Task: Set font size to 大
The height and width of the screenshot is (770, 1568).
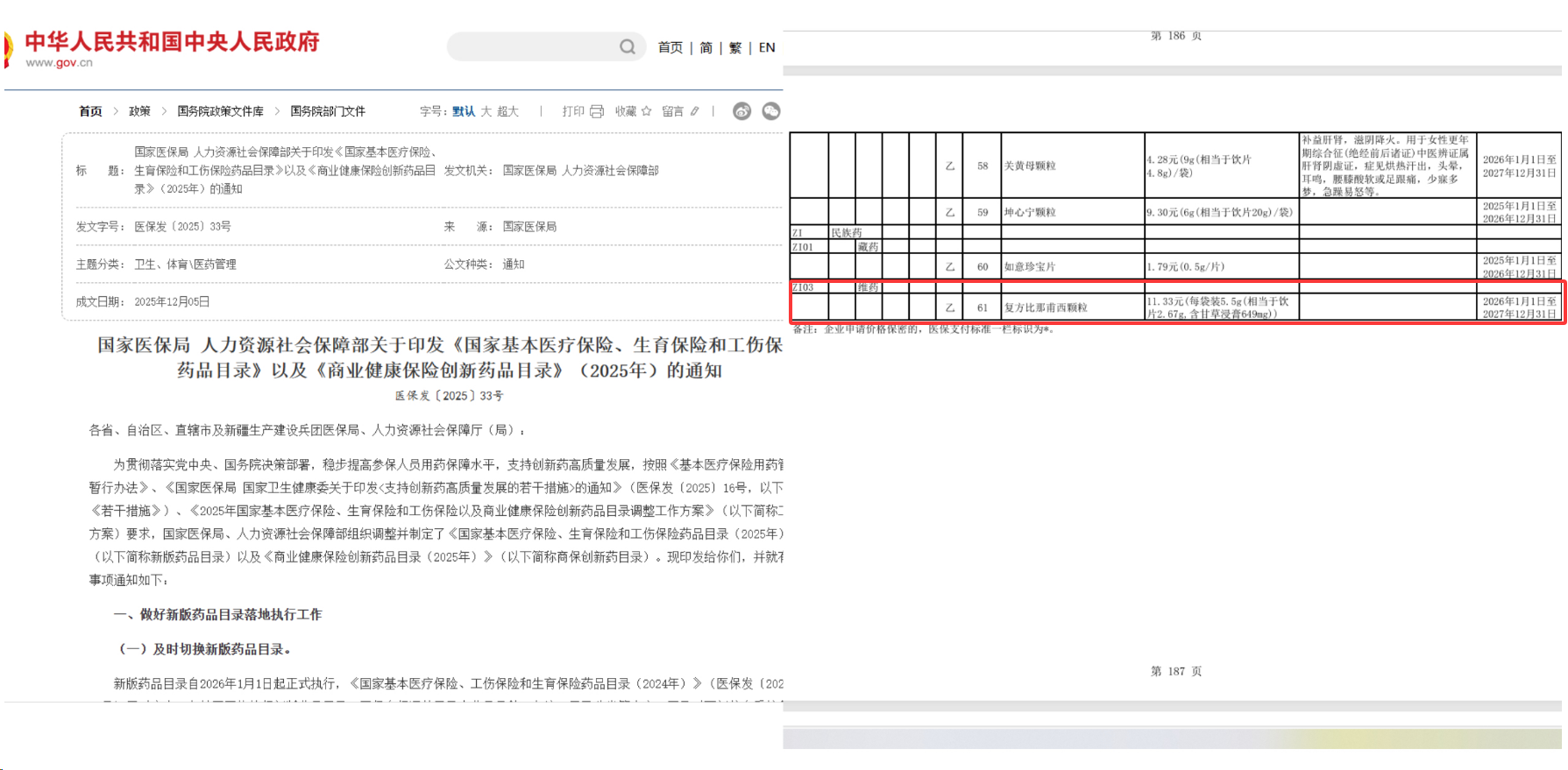Action: [486, 111]
